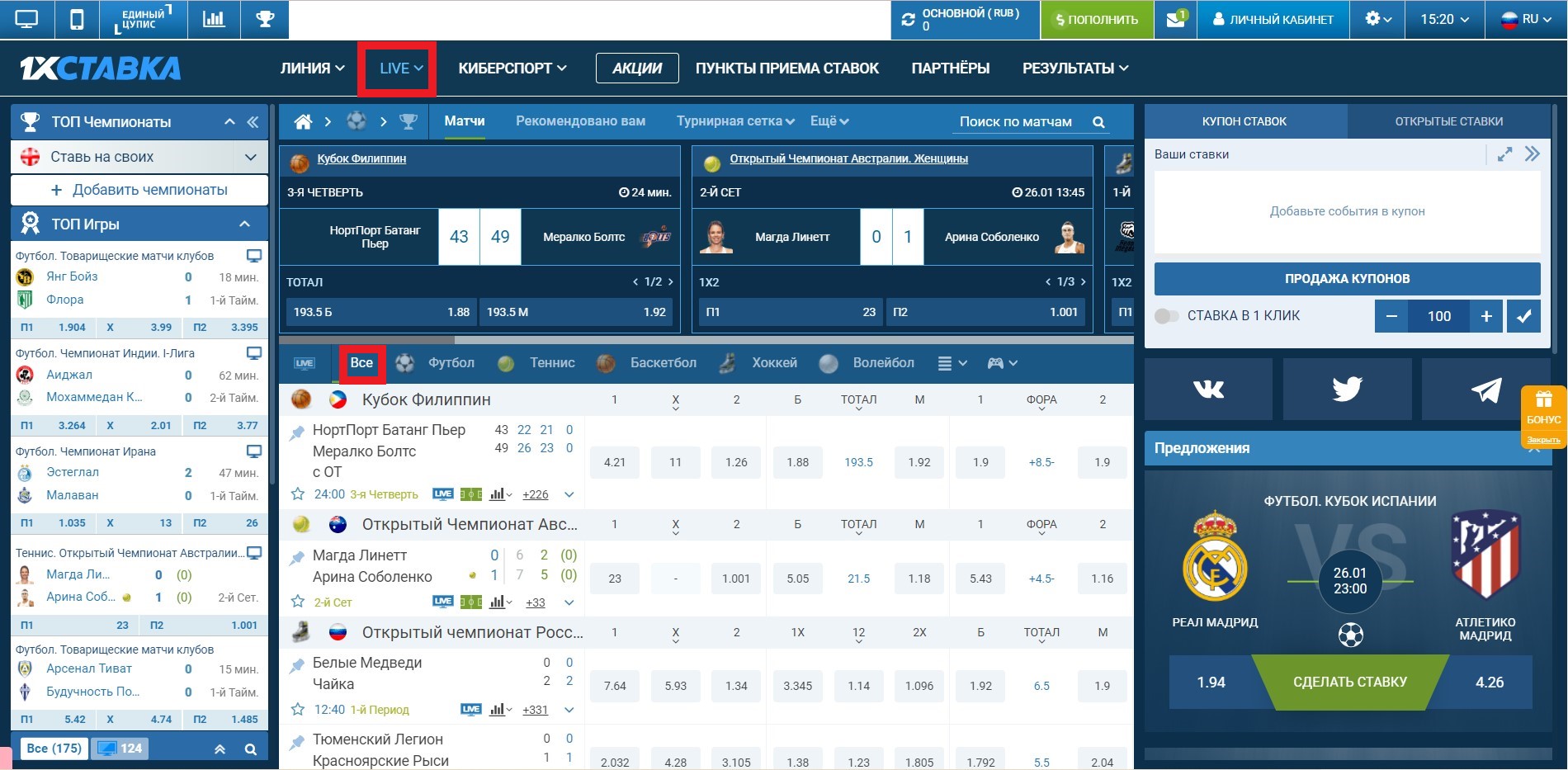Open the trophy icon in top bar
1568x770 pixels.
coord(265,19)
